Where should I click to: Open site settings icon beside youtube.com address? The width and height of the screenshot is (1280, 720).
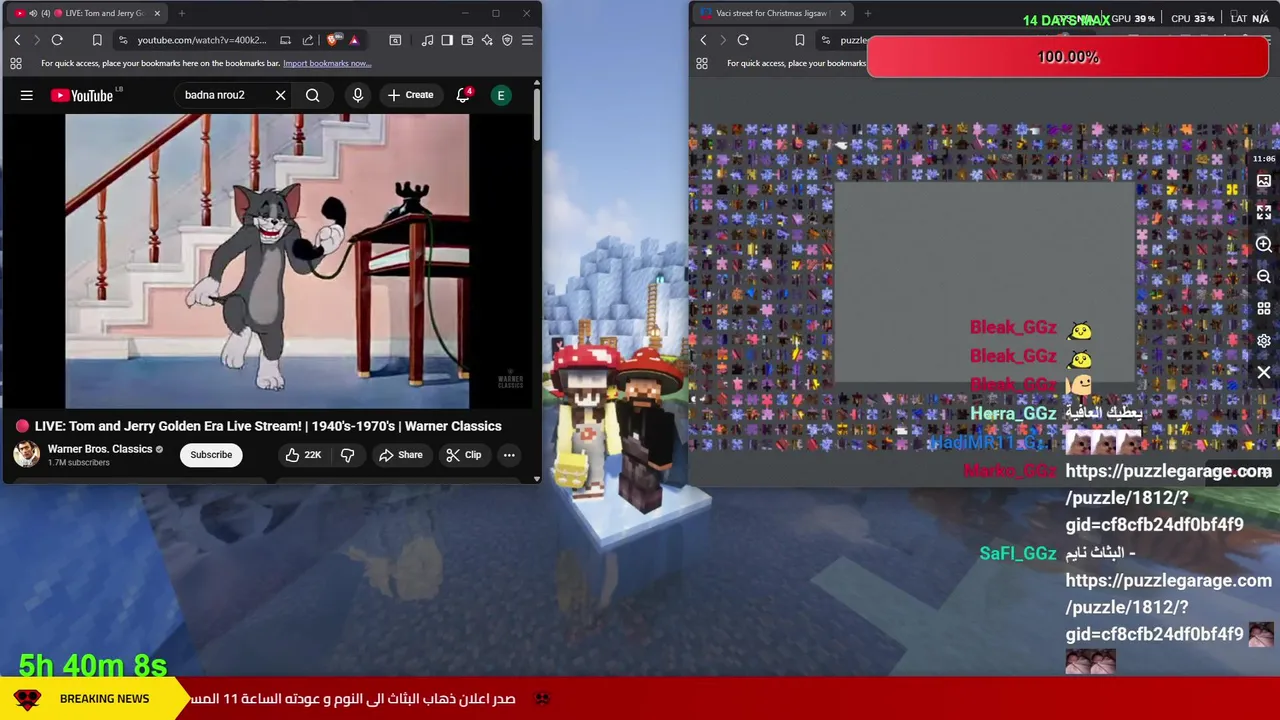122,40
